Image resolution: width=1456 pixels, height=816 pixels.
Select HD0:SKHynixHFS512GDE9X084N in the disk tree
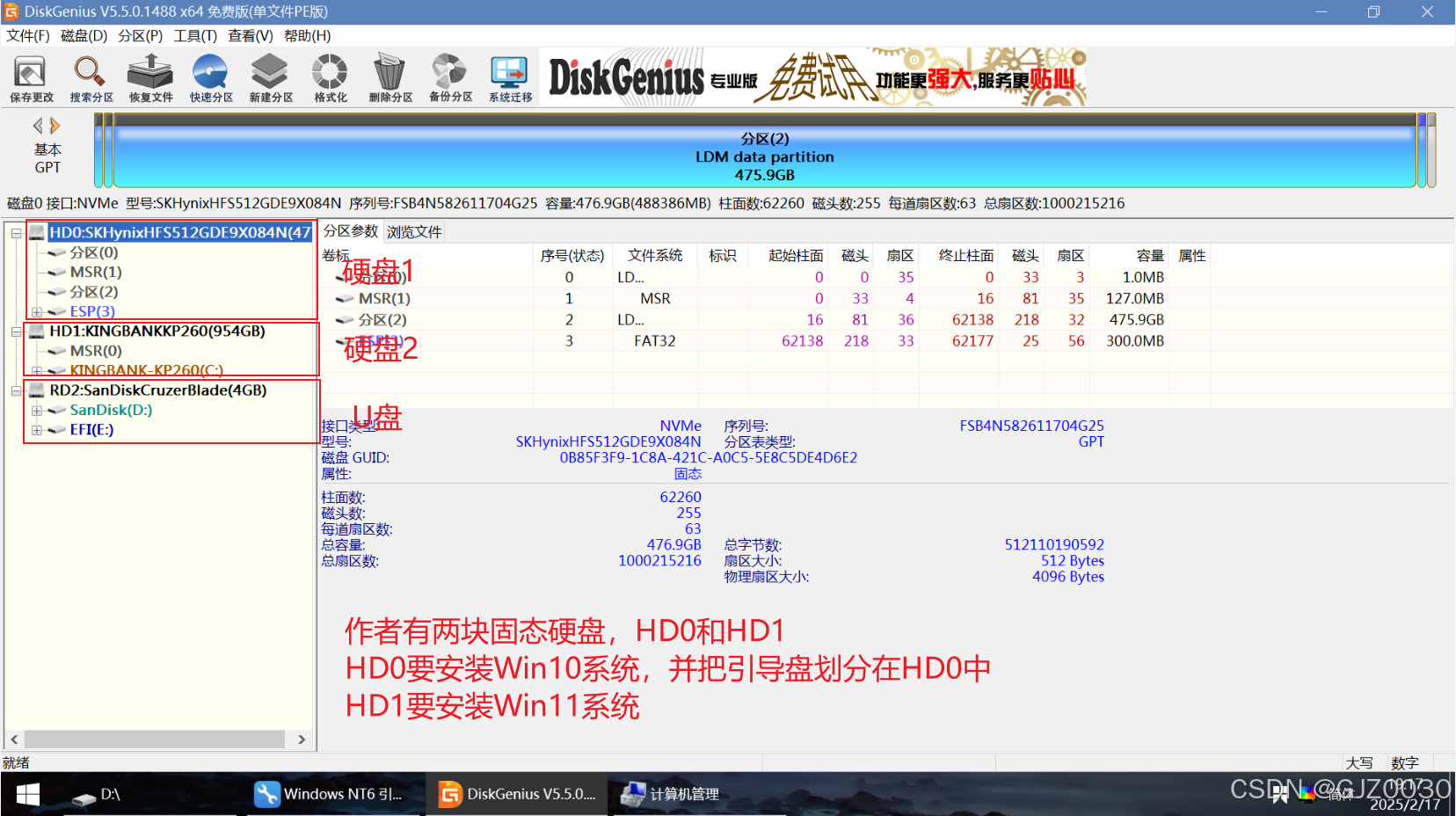pyautogui.click(x=180, y=232)
